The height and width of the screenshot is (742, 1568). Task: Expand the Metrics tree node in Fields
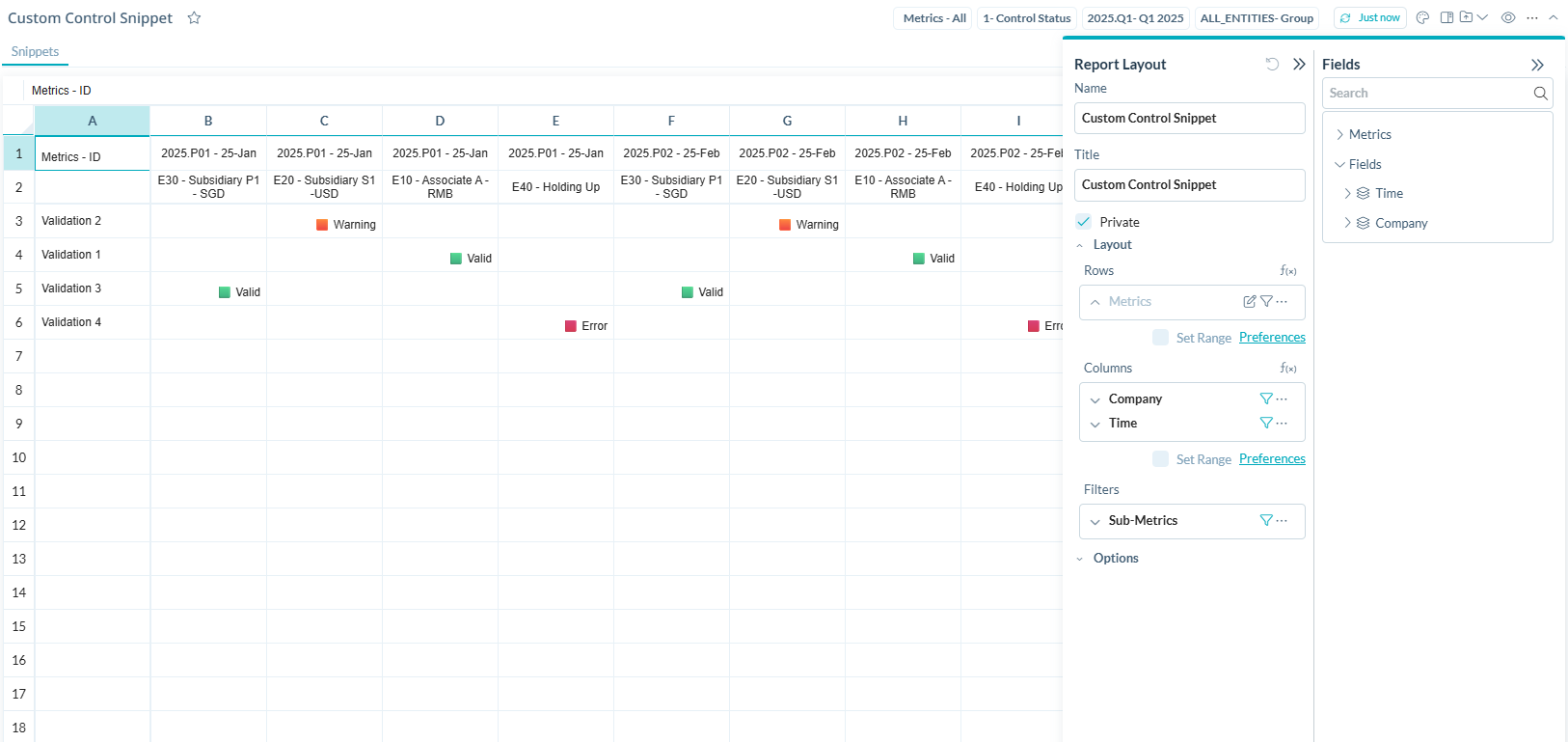(x=1340, y=135)
